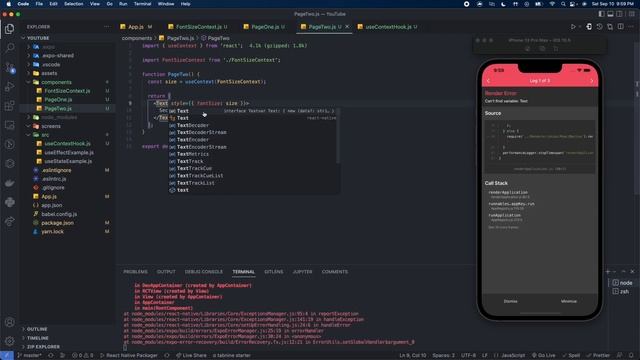Viewport: 640px width, 360px height.
Task: Open Run and Debug view
Action: 9,86
